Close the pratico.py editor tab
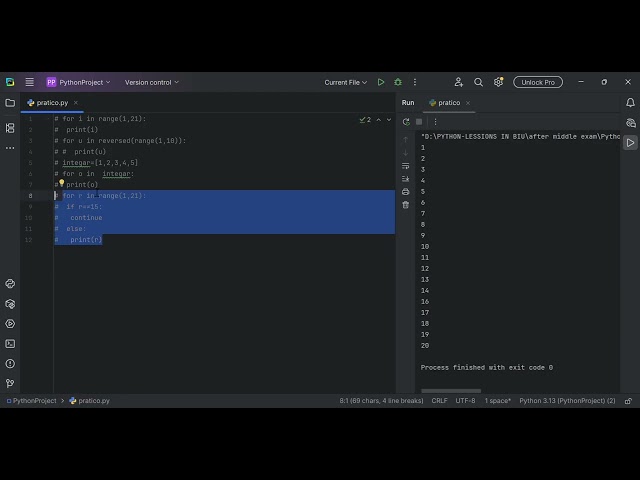 coord(76,103)
